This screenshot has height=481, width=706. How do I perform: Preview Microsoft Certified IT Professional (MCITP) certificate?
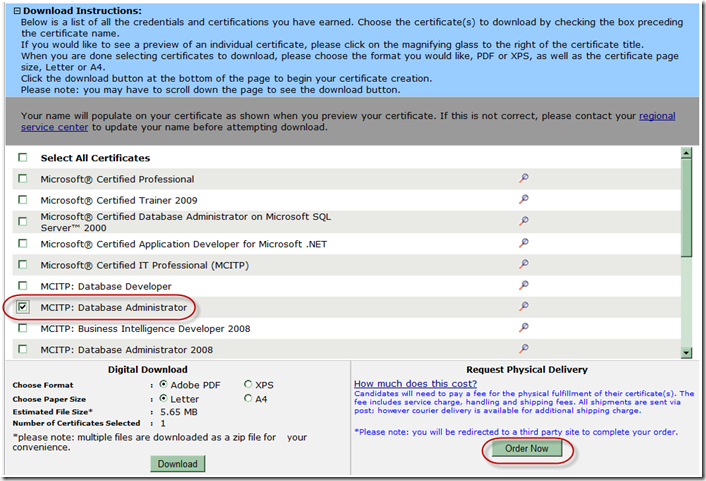524,264
